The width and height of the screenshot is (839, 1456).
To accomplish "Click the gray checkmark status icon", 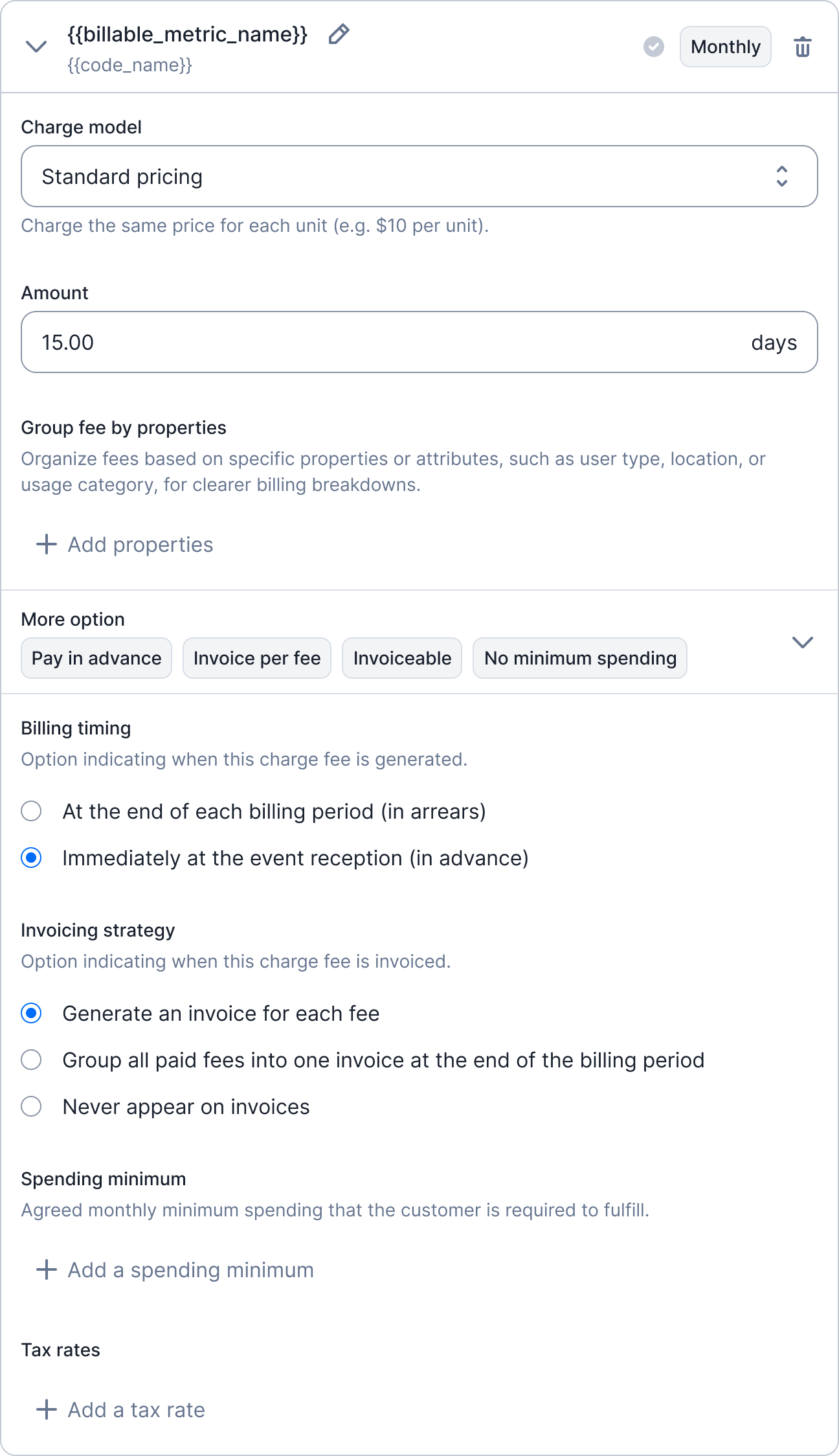I will 654,47.
